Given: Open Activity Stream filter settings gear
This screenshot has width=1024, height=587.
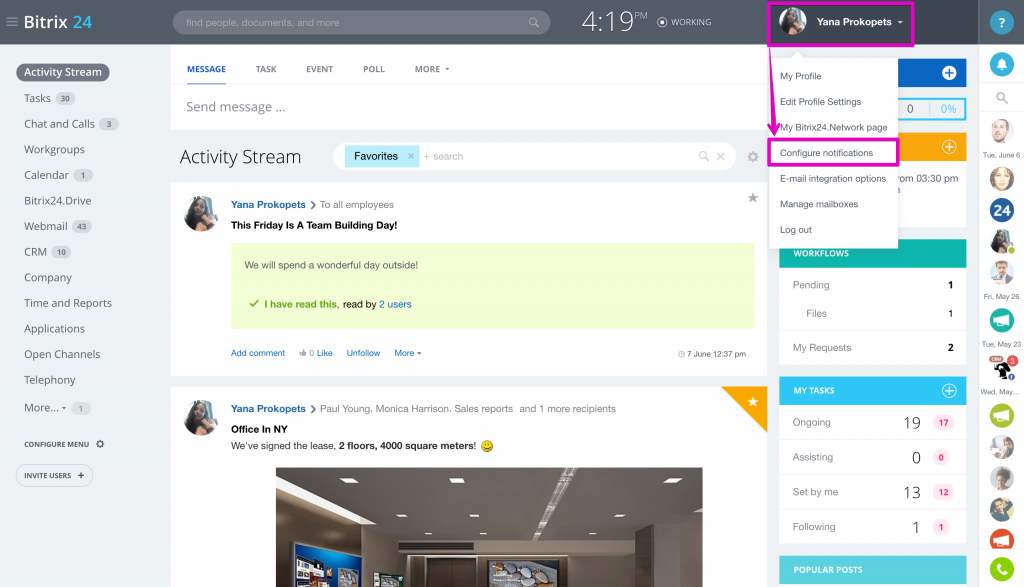Looking at the screenshot, I should click(753, 157).
